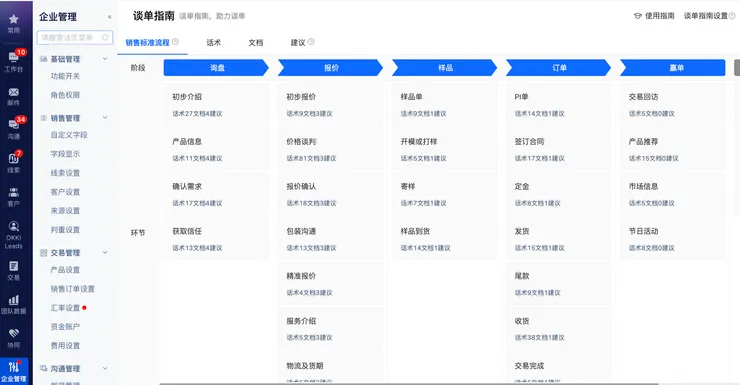Open 费用设置 menu item
Viewport: 740px width, 385px height.
[x=65, y=346]
